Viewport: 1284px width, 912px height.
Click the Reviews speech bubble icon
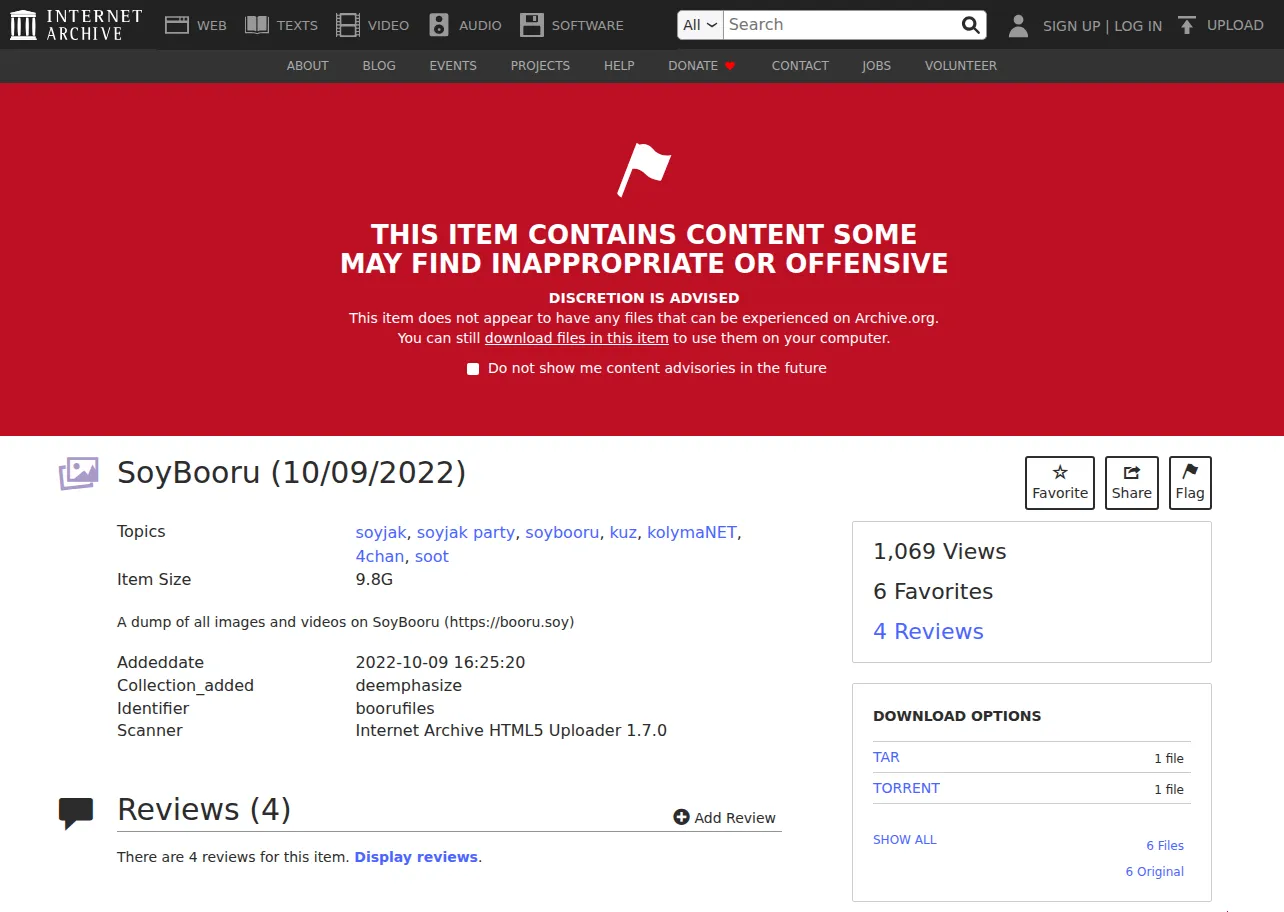[x=76, y=813]
